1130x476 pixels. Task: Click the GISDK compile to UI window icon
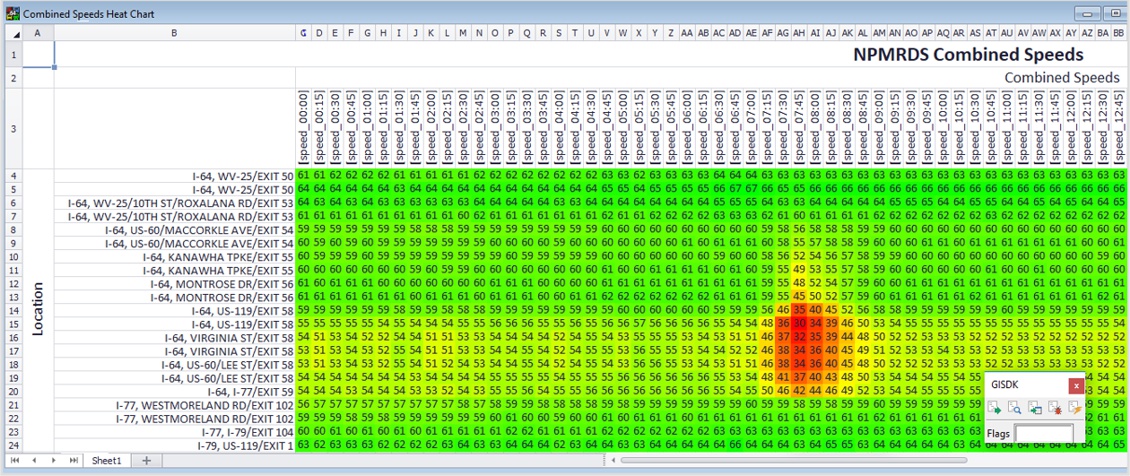1036,410
